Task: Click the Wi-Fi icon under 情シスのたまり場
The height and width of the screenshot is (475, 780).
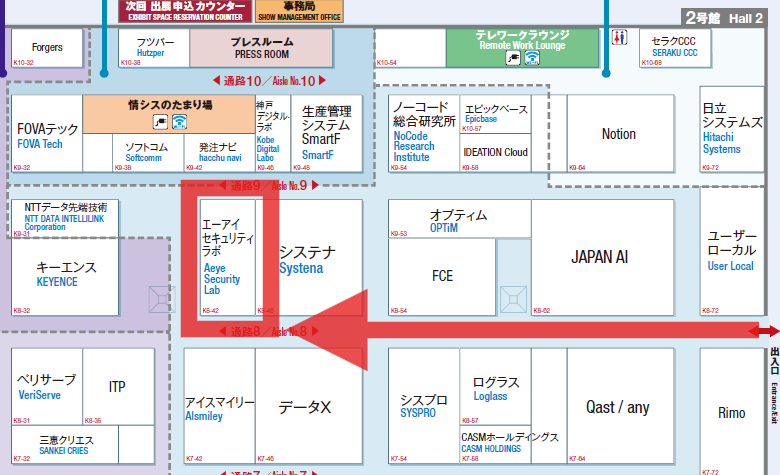Action: (179, 122)
